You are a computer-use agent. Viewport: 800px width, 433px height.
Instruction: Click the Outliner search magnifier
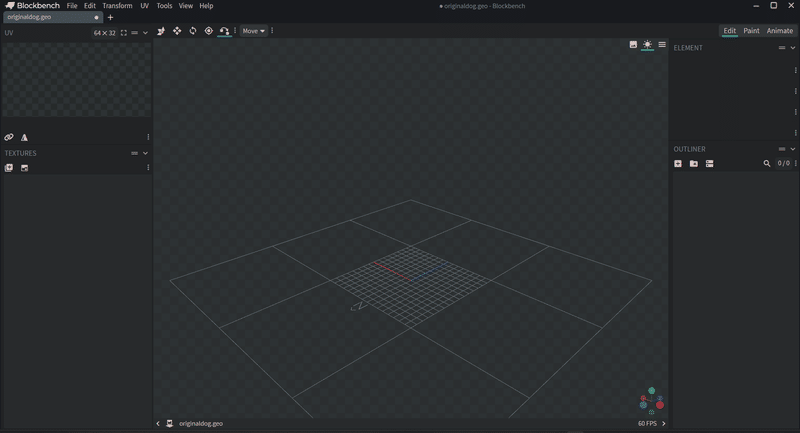[x=767, y=164]
